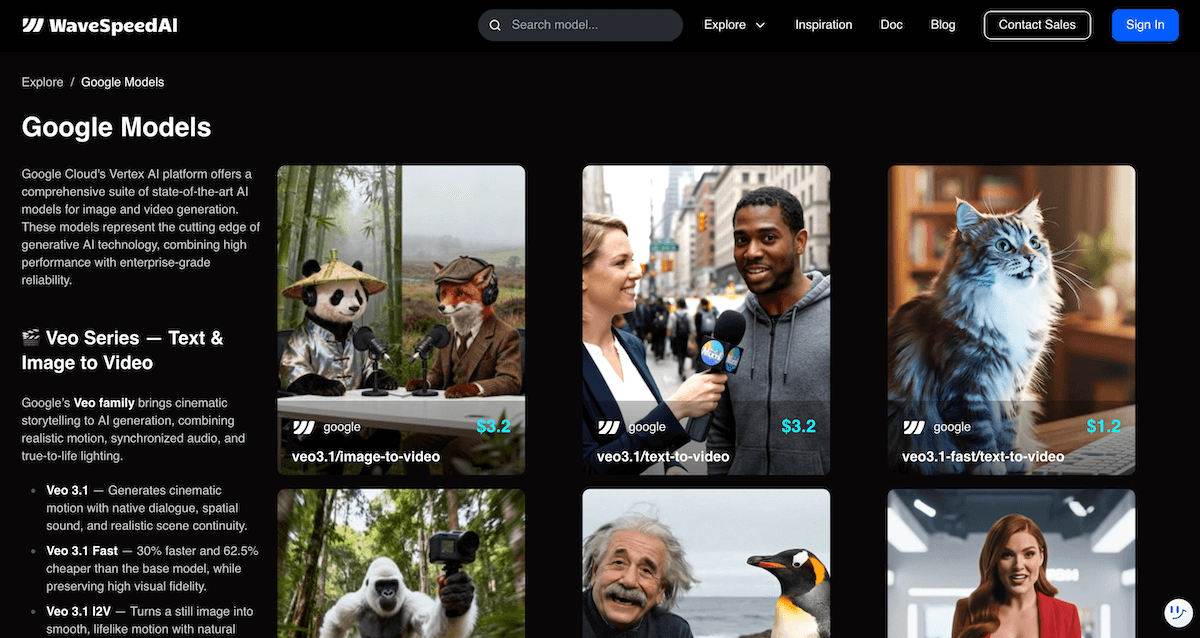This screenshot has height=638, width=1200.
Task: Go to the Blog page
Action: (943, 25)
